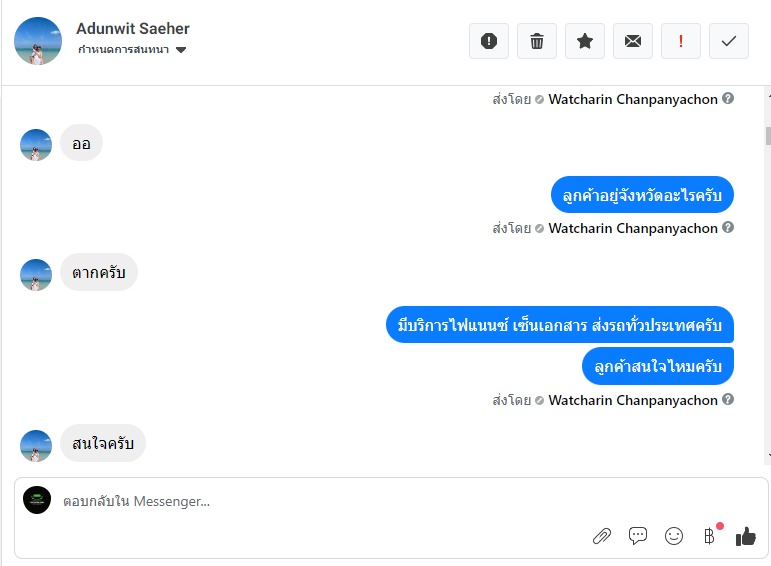Click Adunwit Saeher header profile picture

(38, 41)
